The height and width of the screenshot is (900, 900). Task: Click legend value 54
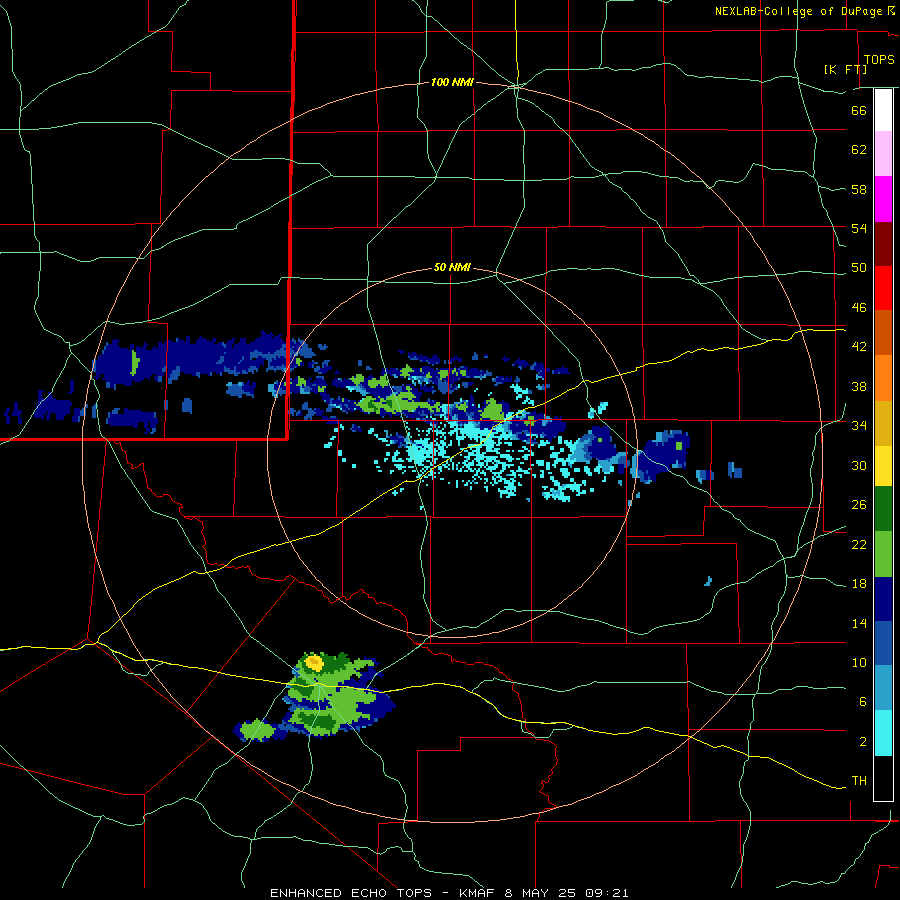(859, 228)
